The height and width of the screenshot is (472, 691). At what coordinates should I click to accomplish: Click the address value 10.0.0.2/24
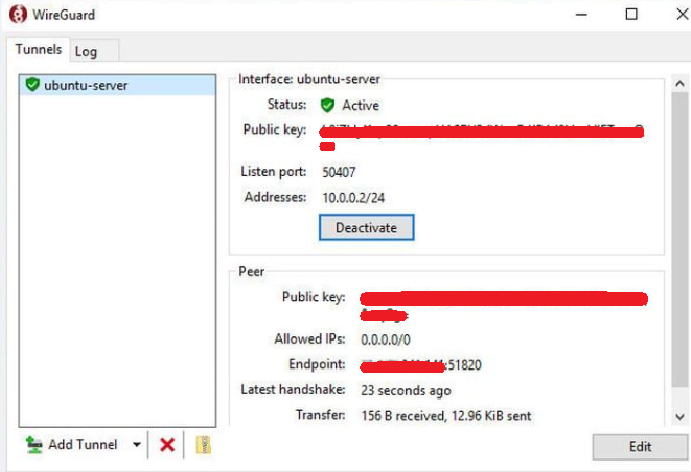[x=353, y=197]
